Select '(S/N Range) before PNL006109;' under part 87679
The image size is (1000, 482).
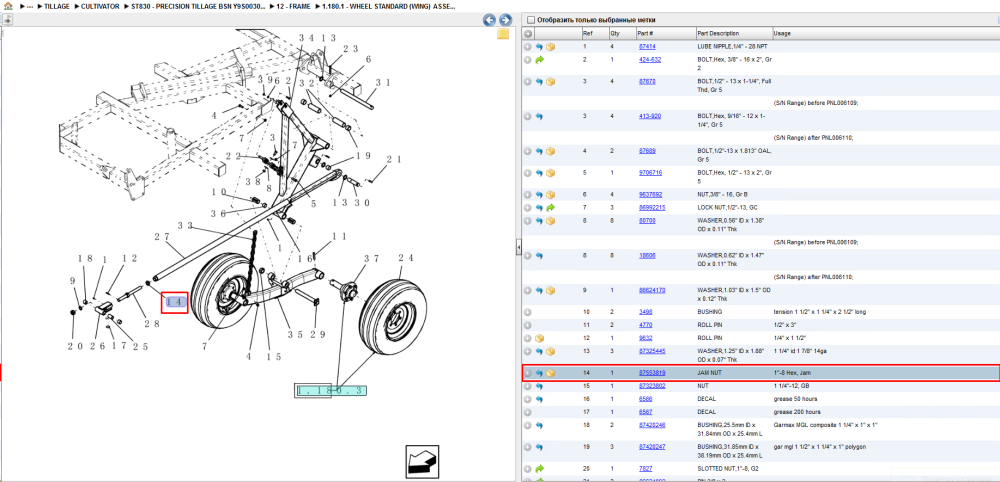[816, 102]
